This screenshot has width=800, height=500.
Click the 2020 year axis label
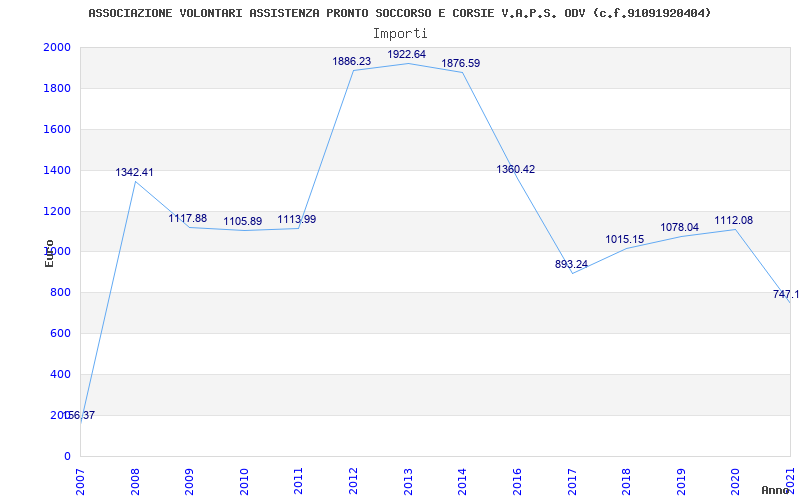click(x=735, y=482)
